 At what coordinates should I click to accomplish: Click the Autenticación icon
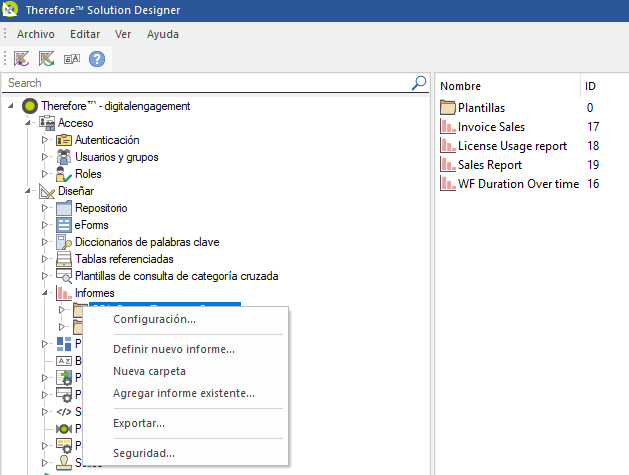pyautogui.click(x=64, y=140)
